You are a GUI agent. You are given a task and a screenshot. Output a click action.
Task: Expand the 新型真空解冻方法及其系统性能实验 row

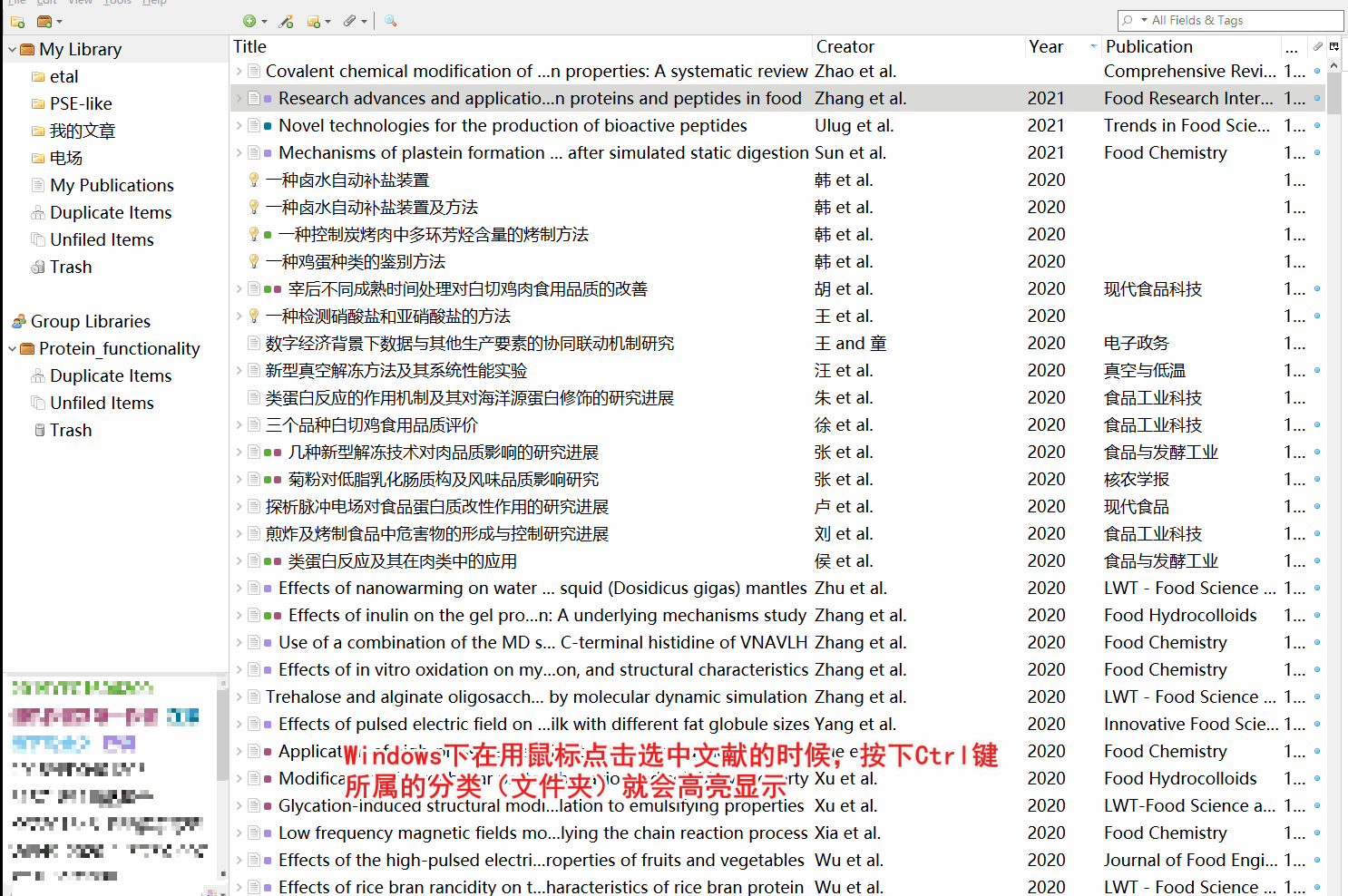click(239, 370)
